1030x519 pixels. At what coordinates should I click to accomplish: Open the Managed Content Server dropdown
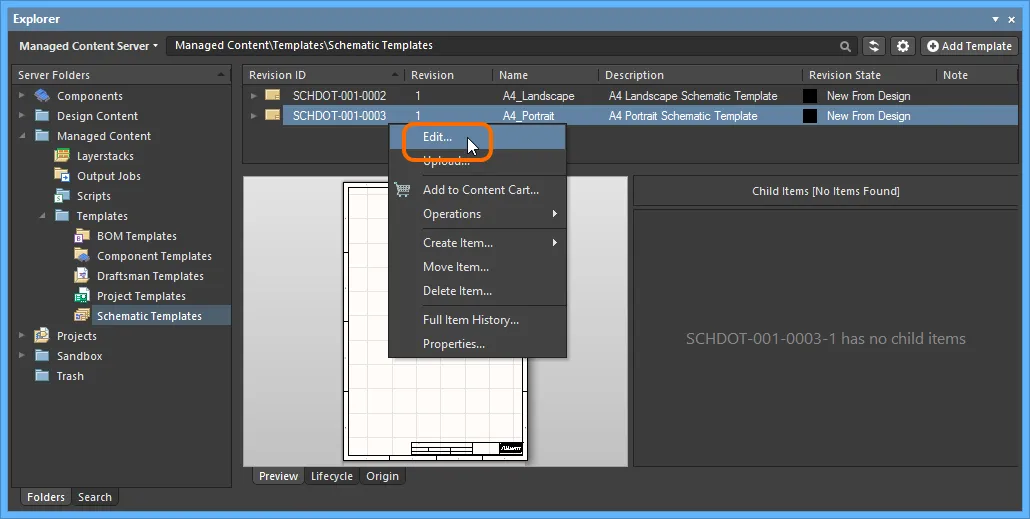(x=88, y=46)
